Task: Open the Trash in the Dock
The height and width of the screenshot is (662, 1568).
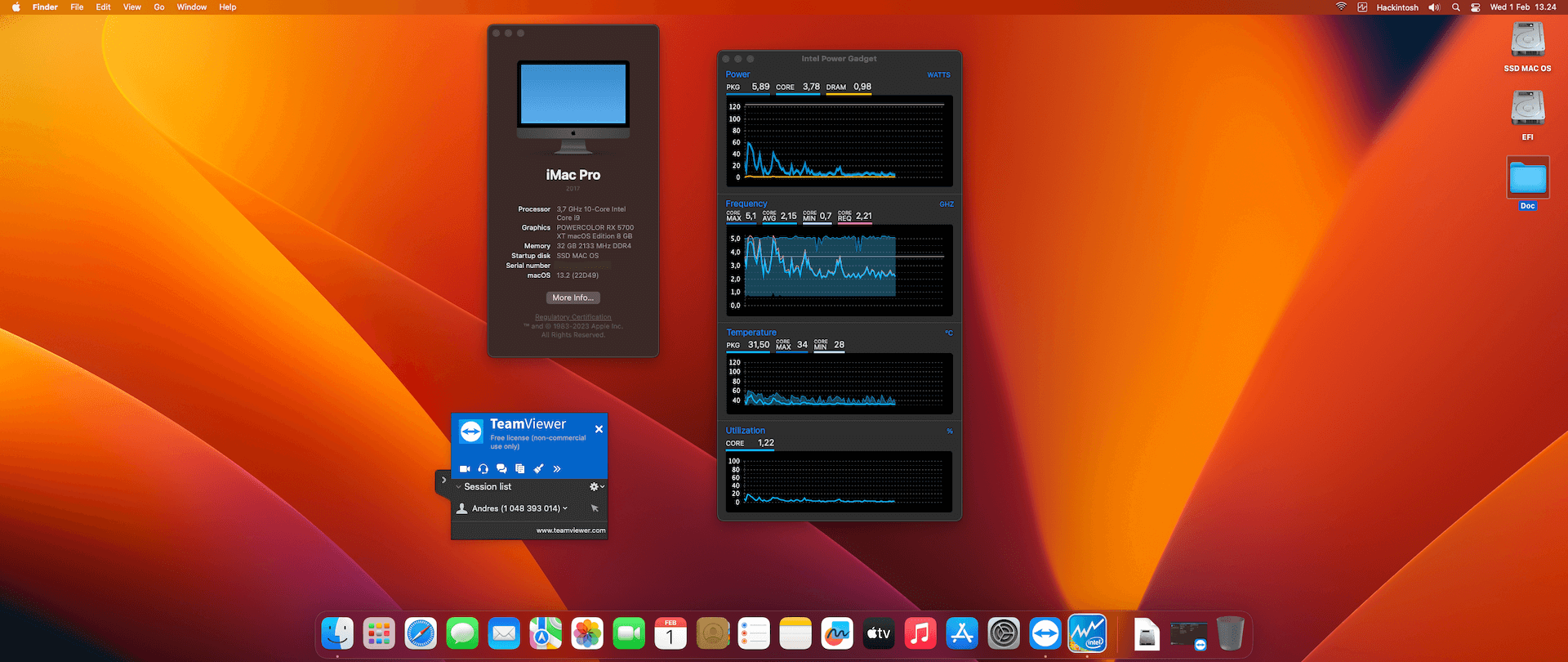Action: (x=1230, y=633)
